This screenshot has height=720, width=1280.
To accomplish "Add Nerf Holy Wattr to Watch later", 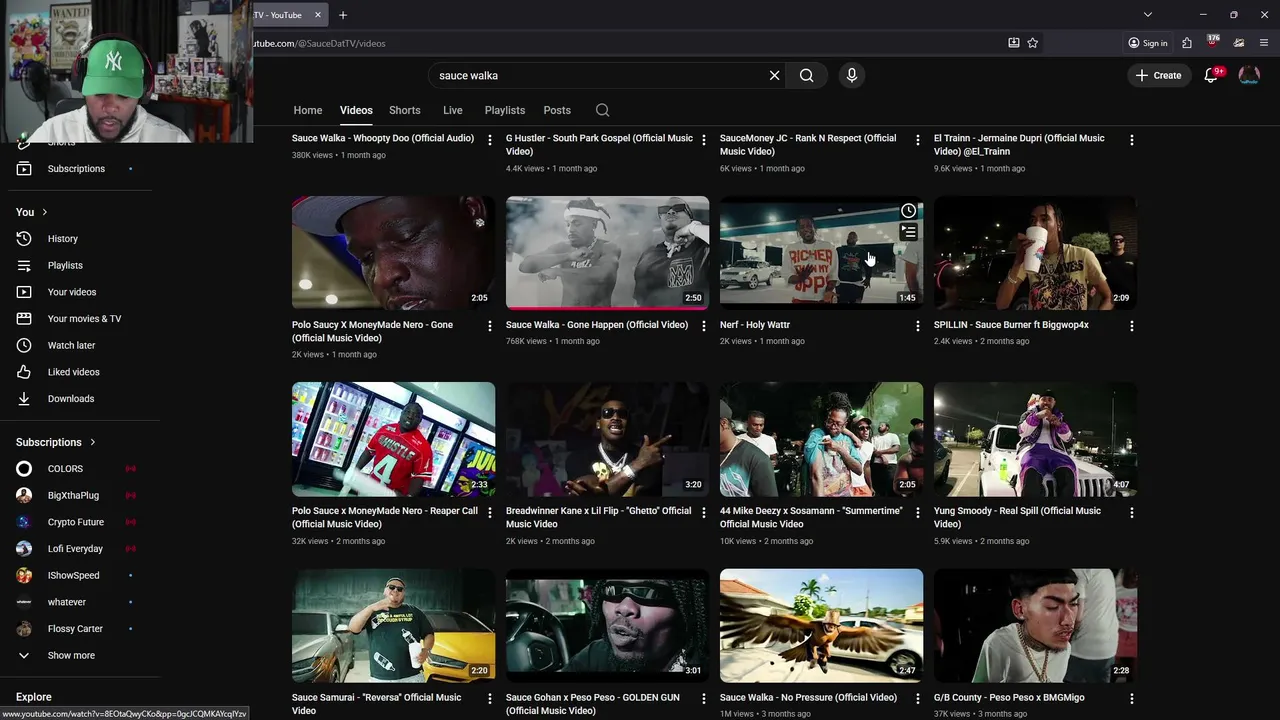I will [908, 210].
